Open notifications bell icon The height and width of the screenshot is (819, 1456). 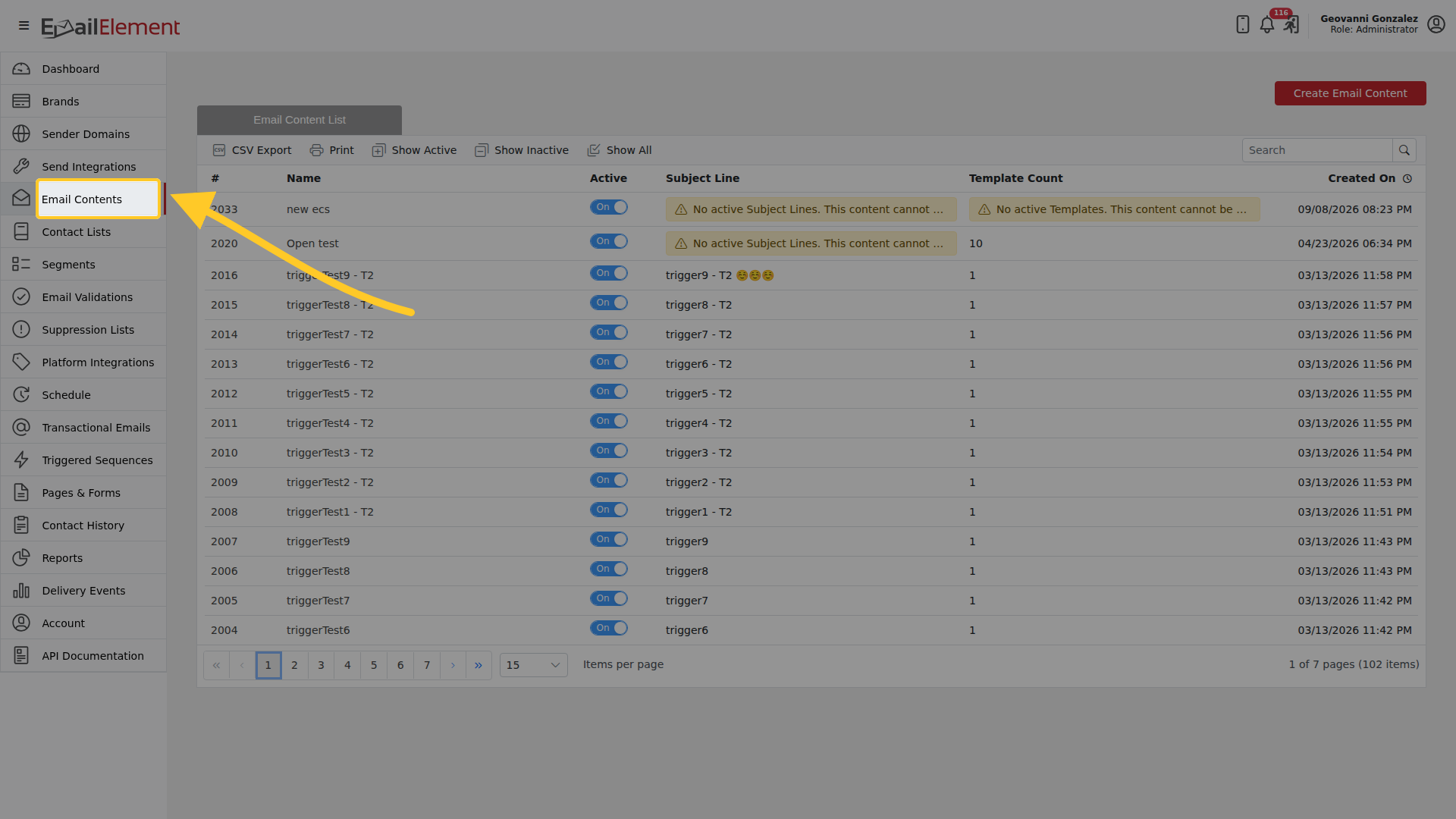pyautogui.click(x=1266, y=24)
